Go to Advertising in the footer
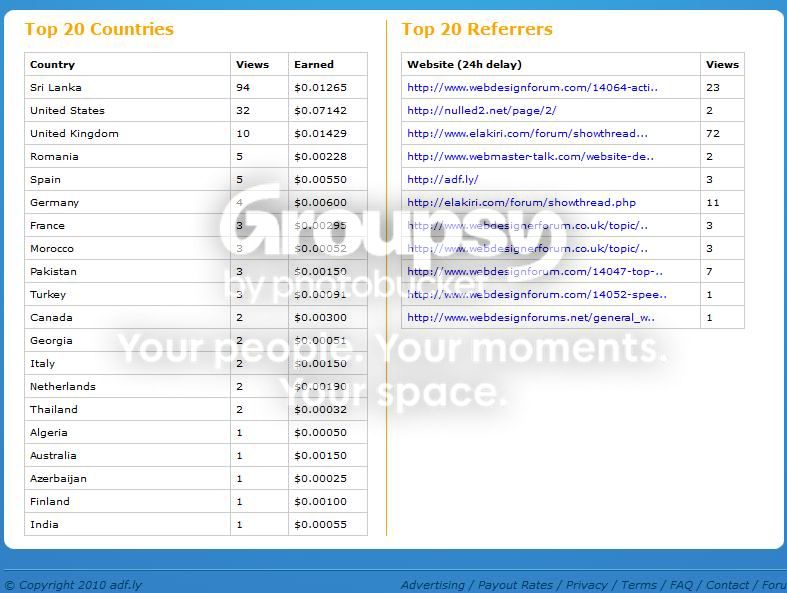The image size is (787, 593). tap(433, 585)
